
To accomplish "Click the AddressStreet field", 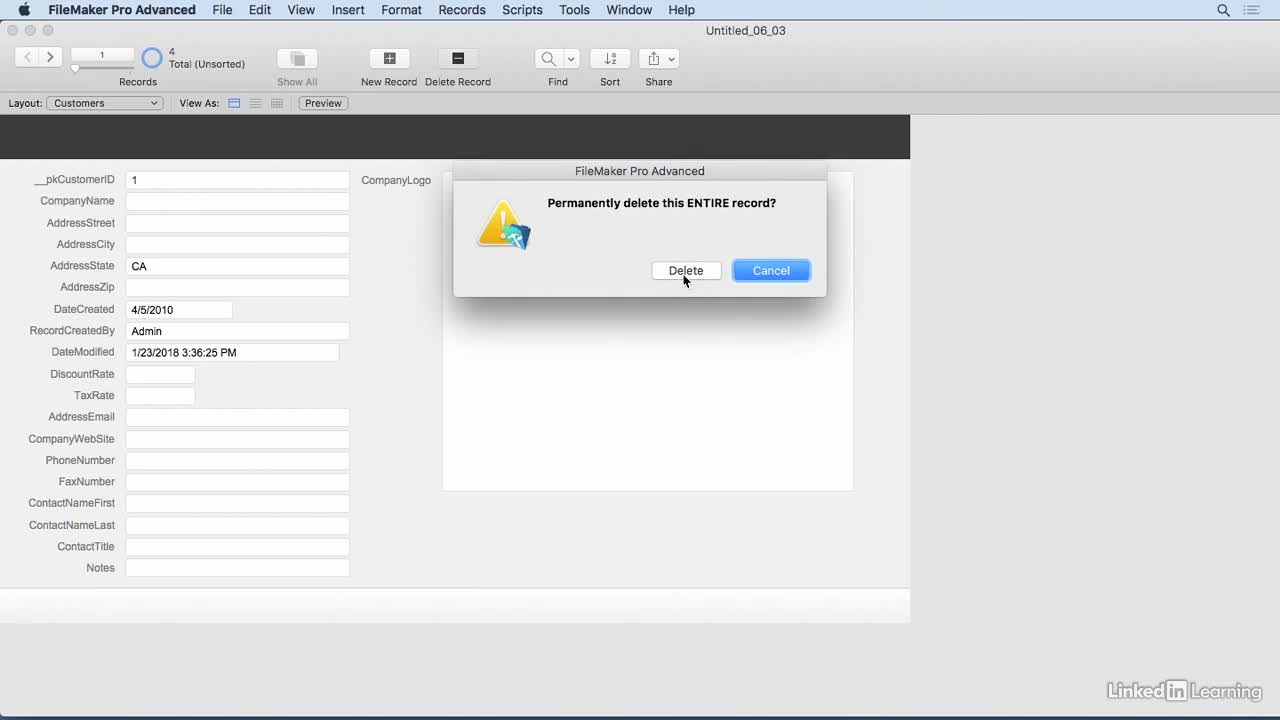I will (x=237, y=223).
